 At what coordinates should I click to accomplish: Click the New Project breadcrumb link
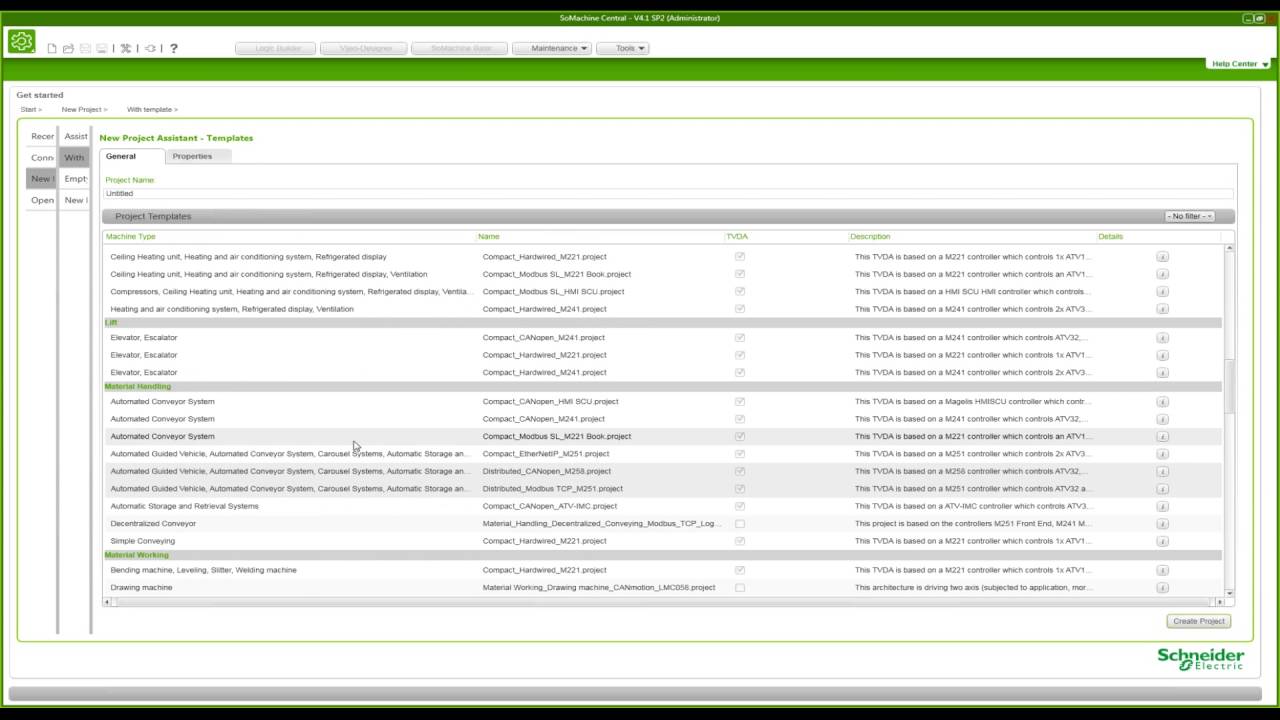coord(82,109)
